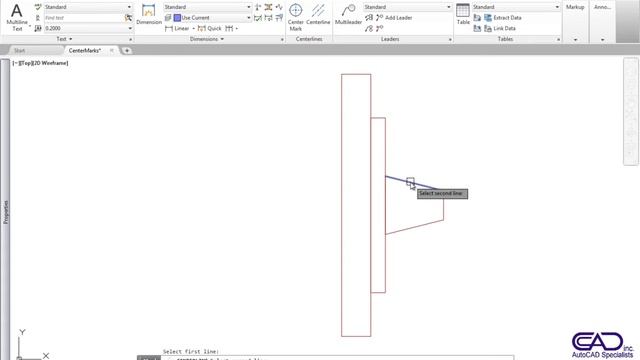The height and width of the screenshot is (360, 640).
Task: Click the Link Data label
Action: pyautogui.click(x=504, y=28)
